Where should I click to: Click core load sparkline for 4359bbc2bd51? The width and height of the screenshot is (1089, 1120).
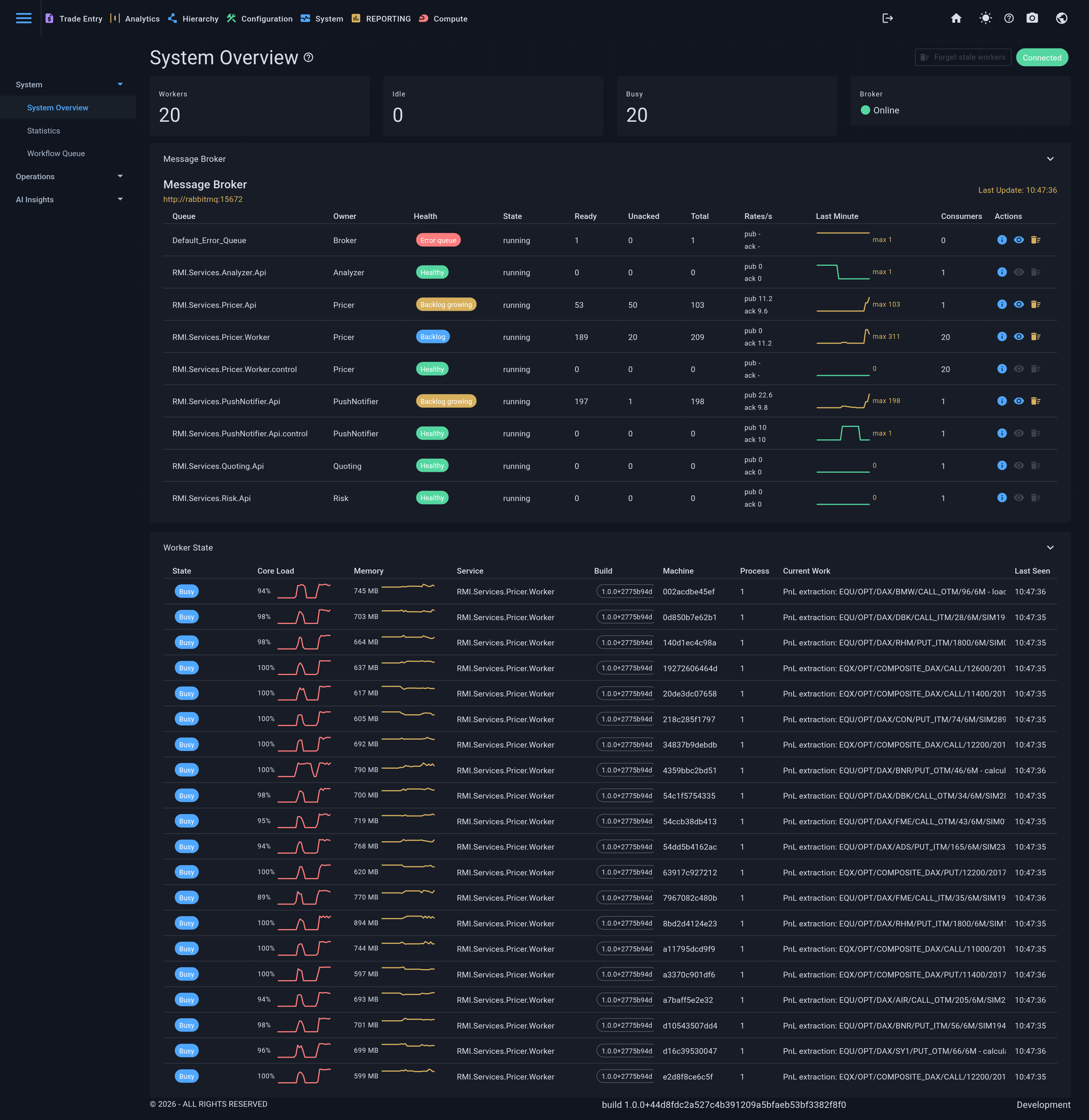tap(304, 769)
